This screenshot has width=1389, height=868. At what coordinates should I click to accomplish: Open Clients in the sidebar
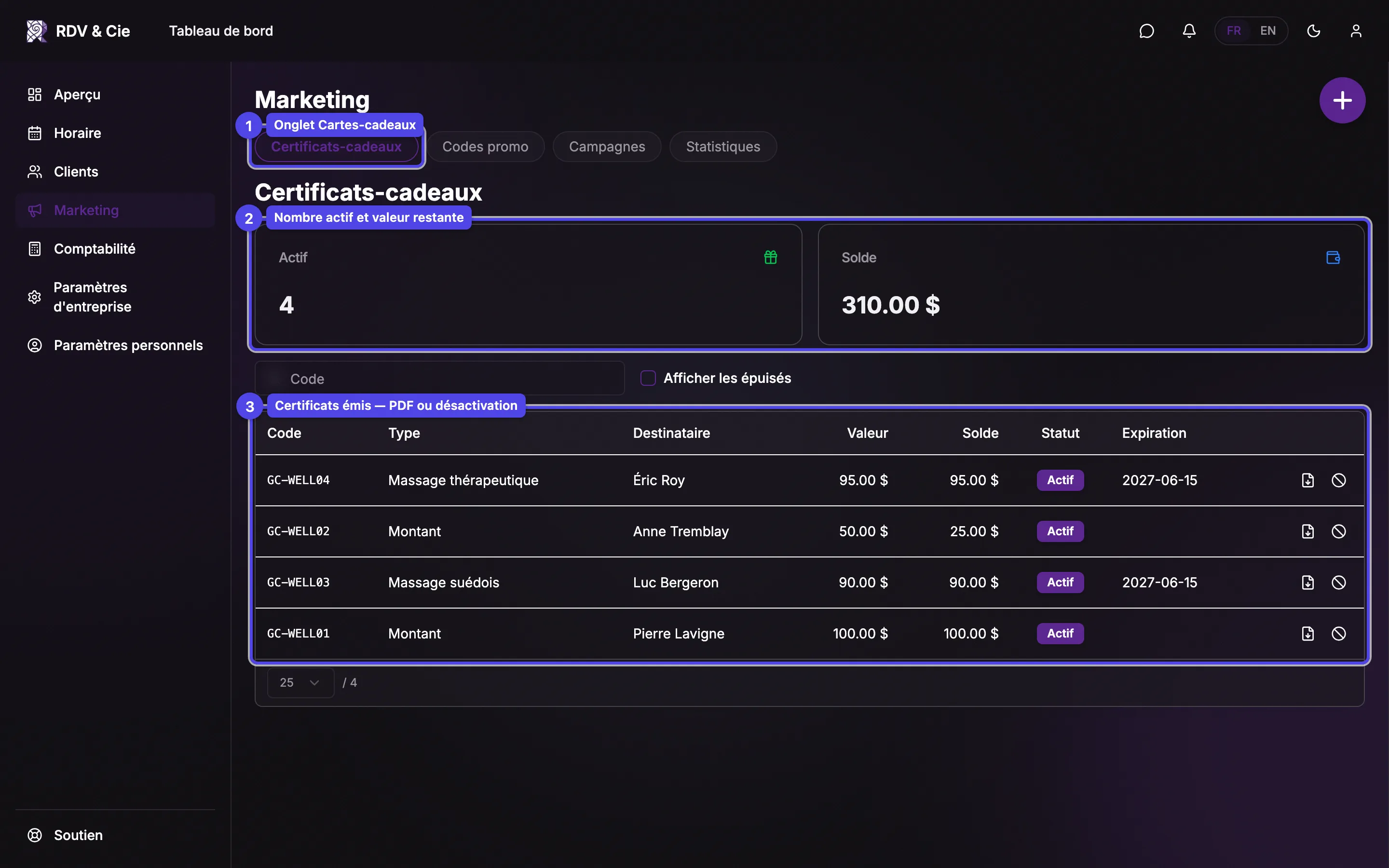click(x=115, y=172)
